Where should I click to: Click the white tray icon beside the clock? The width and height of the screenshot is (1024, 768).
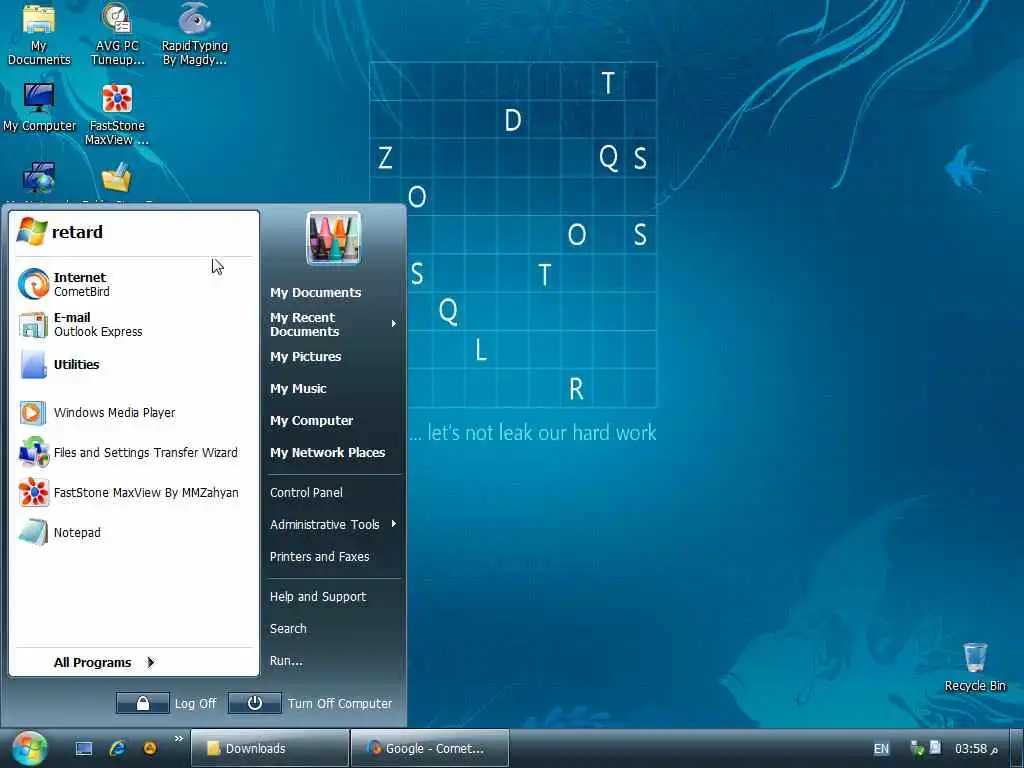(x=935, y=747)
